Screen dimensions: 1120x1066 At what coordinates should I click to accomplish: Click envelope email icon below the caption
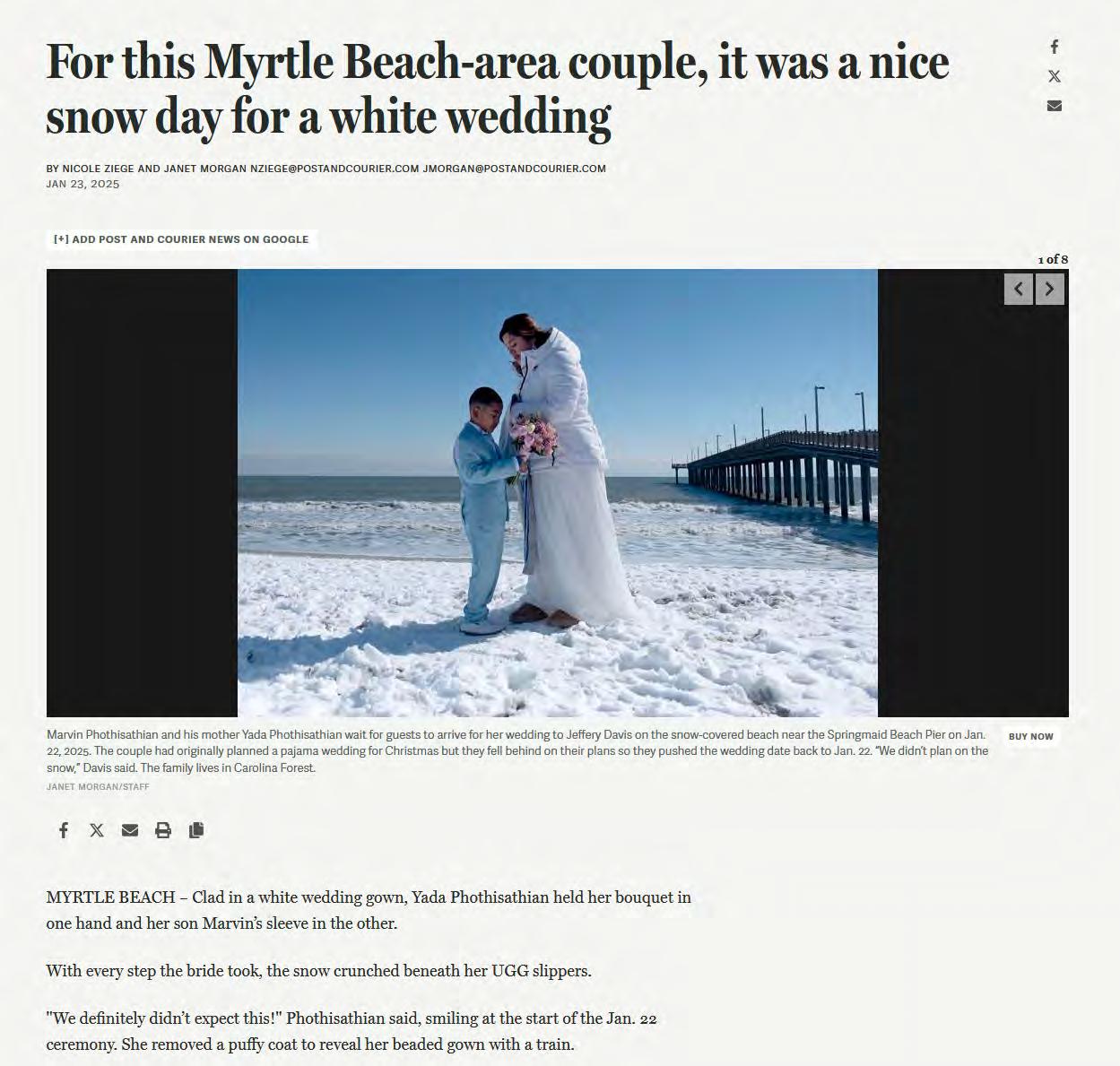pos(130,830)
